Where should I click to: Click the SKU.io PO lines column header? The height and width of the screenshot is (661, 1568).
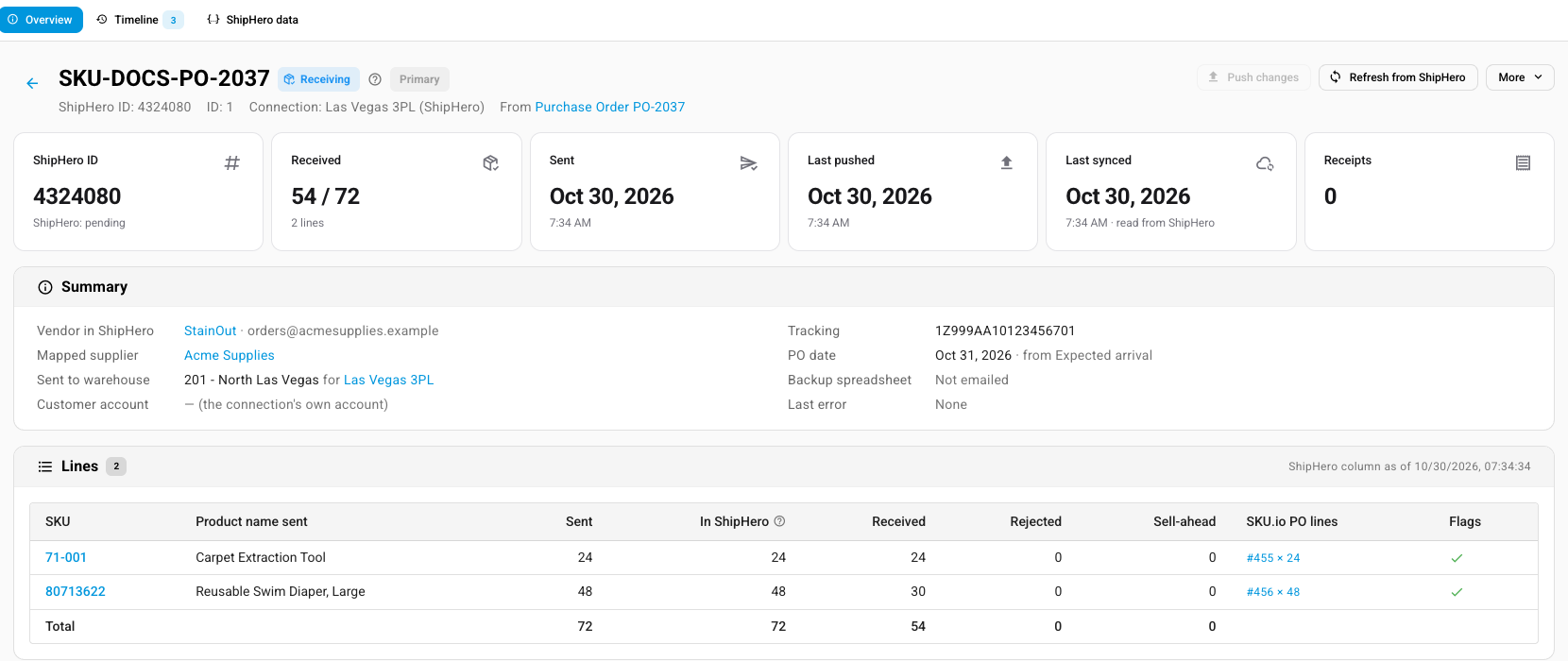point(1292,521)
